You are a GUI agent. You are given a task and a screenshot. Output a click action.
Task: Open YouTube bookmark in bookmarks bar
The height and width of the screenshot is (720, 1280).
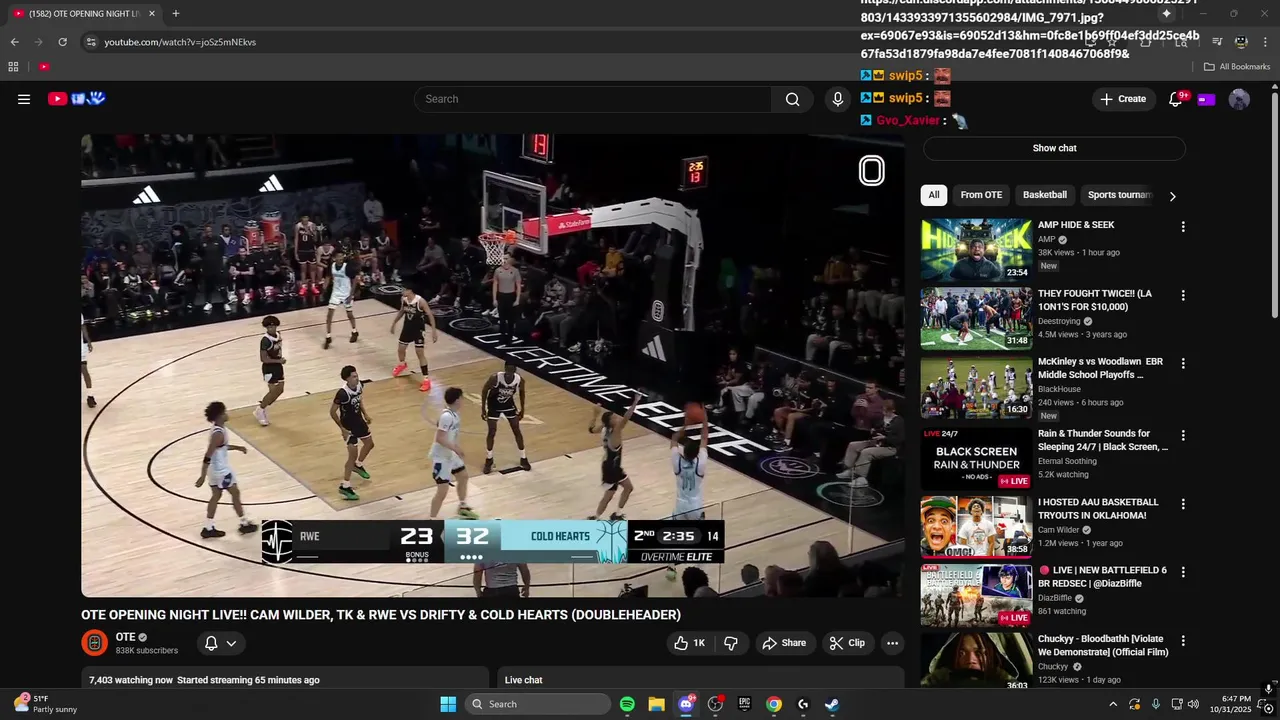click(x=44, y=67)
